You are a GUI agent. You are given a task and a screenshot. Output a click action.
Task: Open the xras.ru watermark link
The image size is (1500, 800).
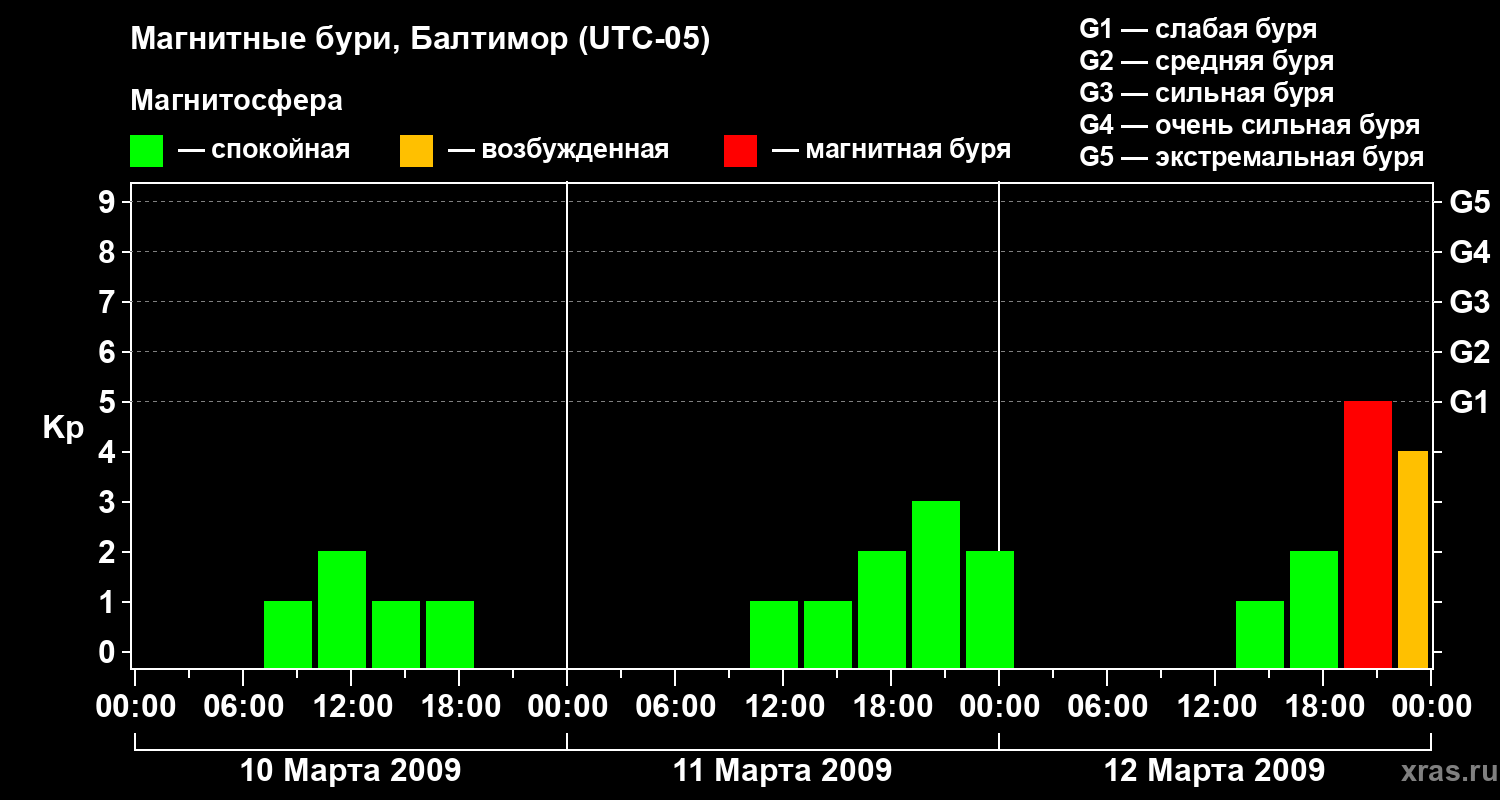[x=1444, y=771]
